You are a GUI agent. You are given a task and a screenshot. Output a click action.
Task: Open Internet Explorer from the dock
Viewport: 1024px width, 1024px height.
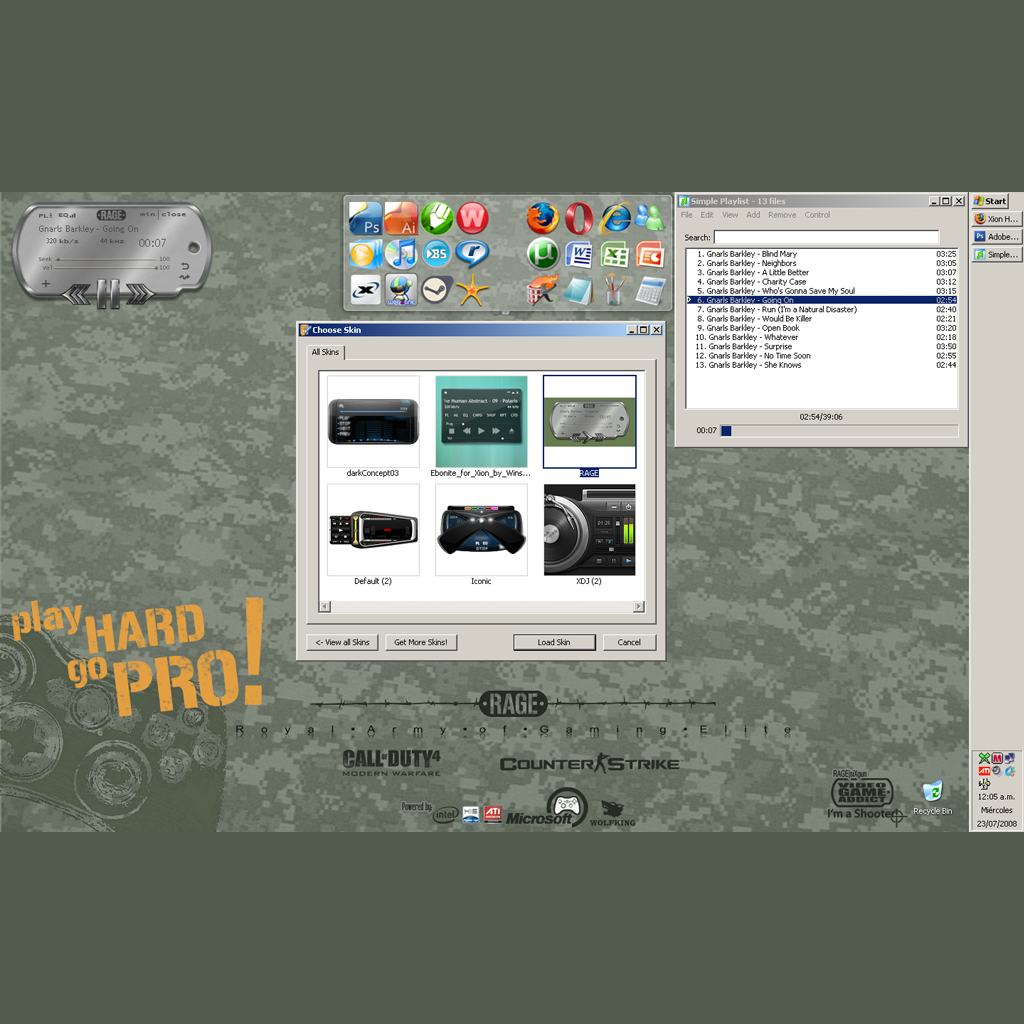(x=615, y=218)
